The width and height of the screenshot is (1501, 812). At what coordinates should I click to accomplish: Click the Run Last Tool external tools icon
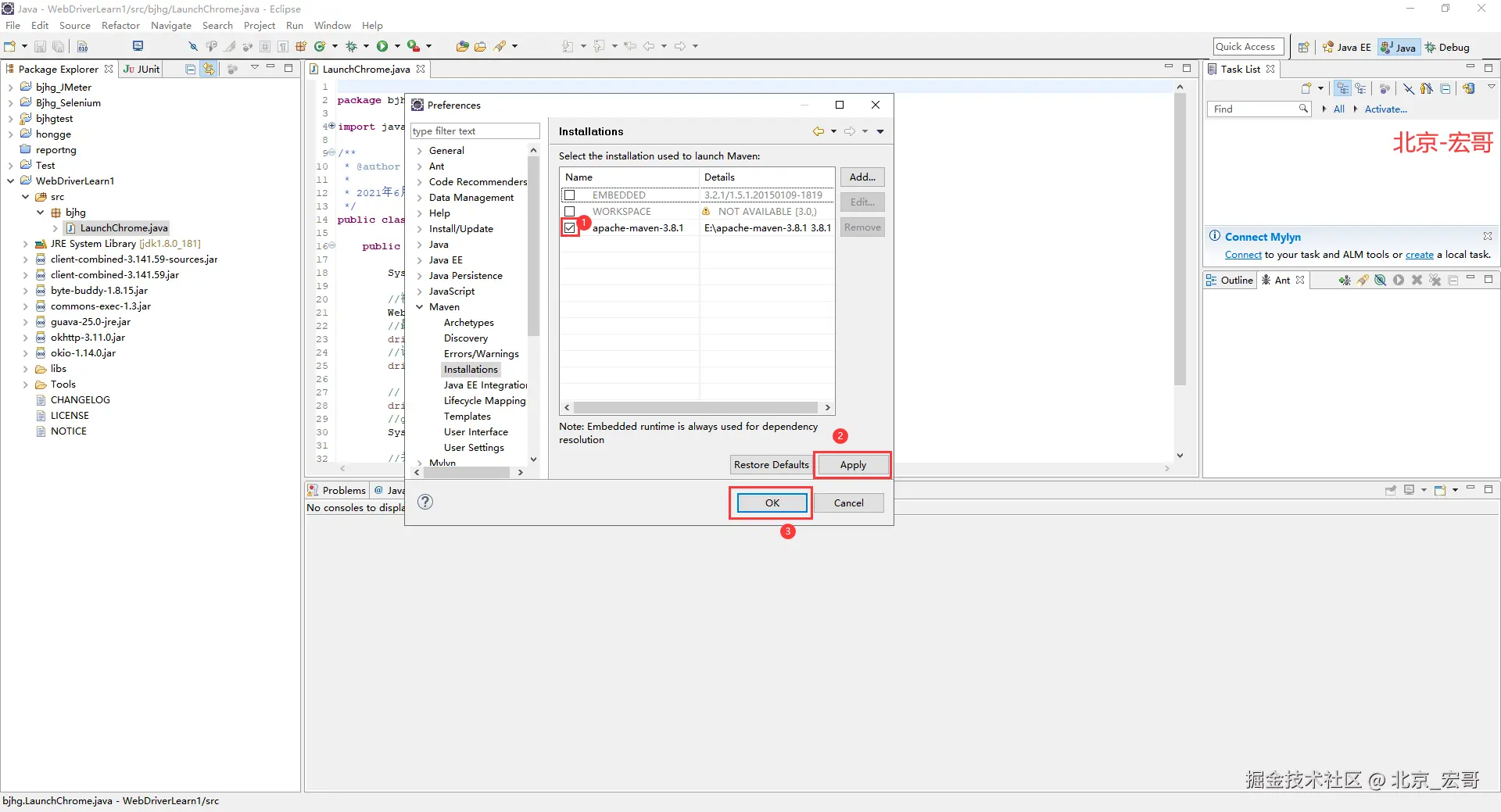(414, 47)
